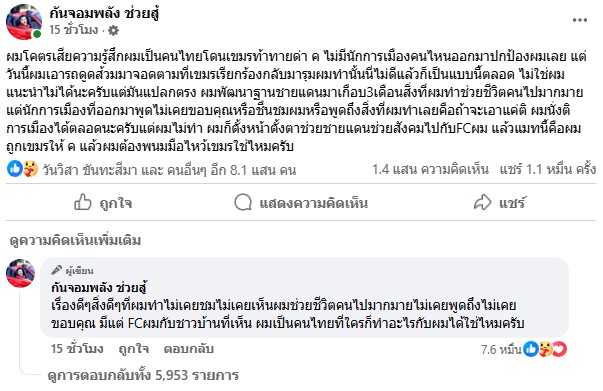Click the 15 ชั่วโมง timestamp on the post

click(74, 30)
